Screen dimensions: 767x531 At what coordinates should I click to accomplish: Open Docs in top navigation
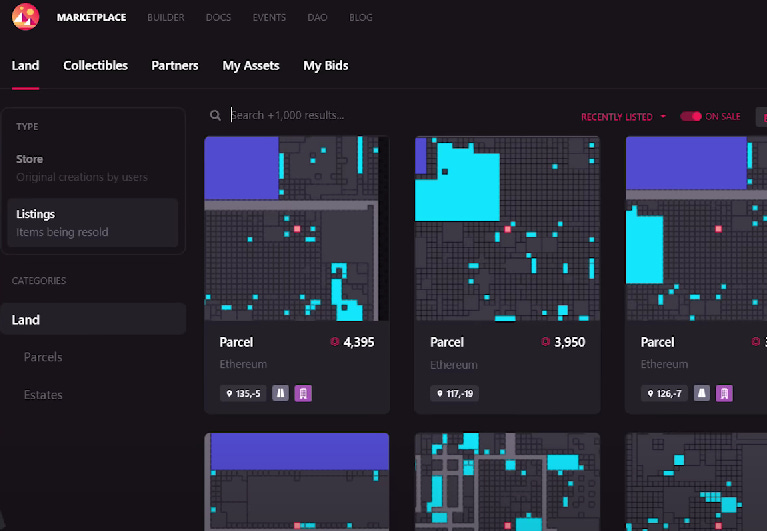click(218, 18)
